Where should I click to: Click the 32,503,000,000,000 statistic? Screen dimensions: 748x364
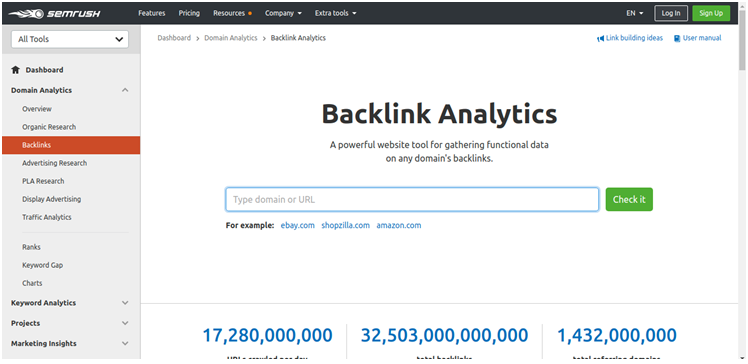(x=445, y=335)
